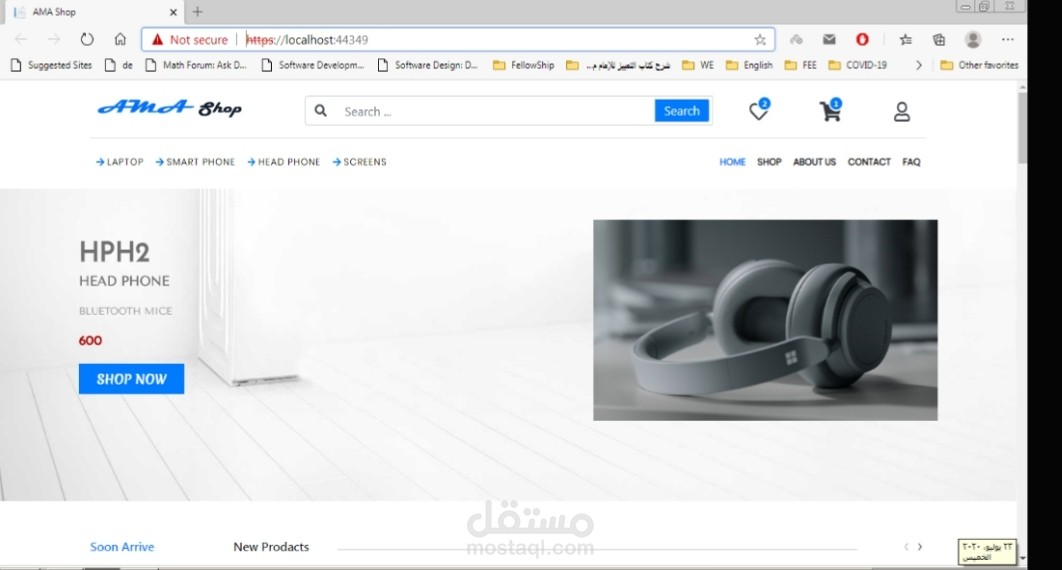This screenshot has width=1062, height=570.
Task: Open FAQ page
Action: pyautogui.click(x=911, y=162)
